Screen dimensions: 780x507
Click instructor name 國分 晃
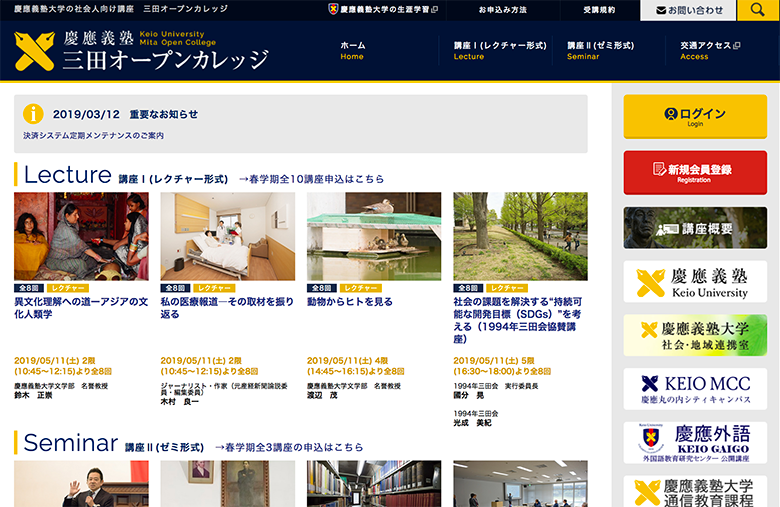(x=469, y=396)
